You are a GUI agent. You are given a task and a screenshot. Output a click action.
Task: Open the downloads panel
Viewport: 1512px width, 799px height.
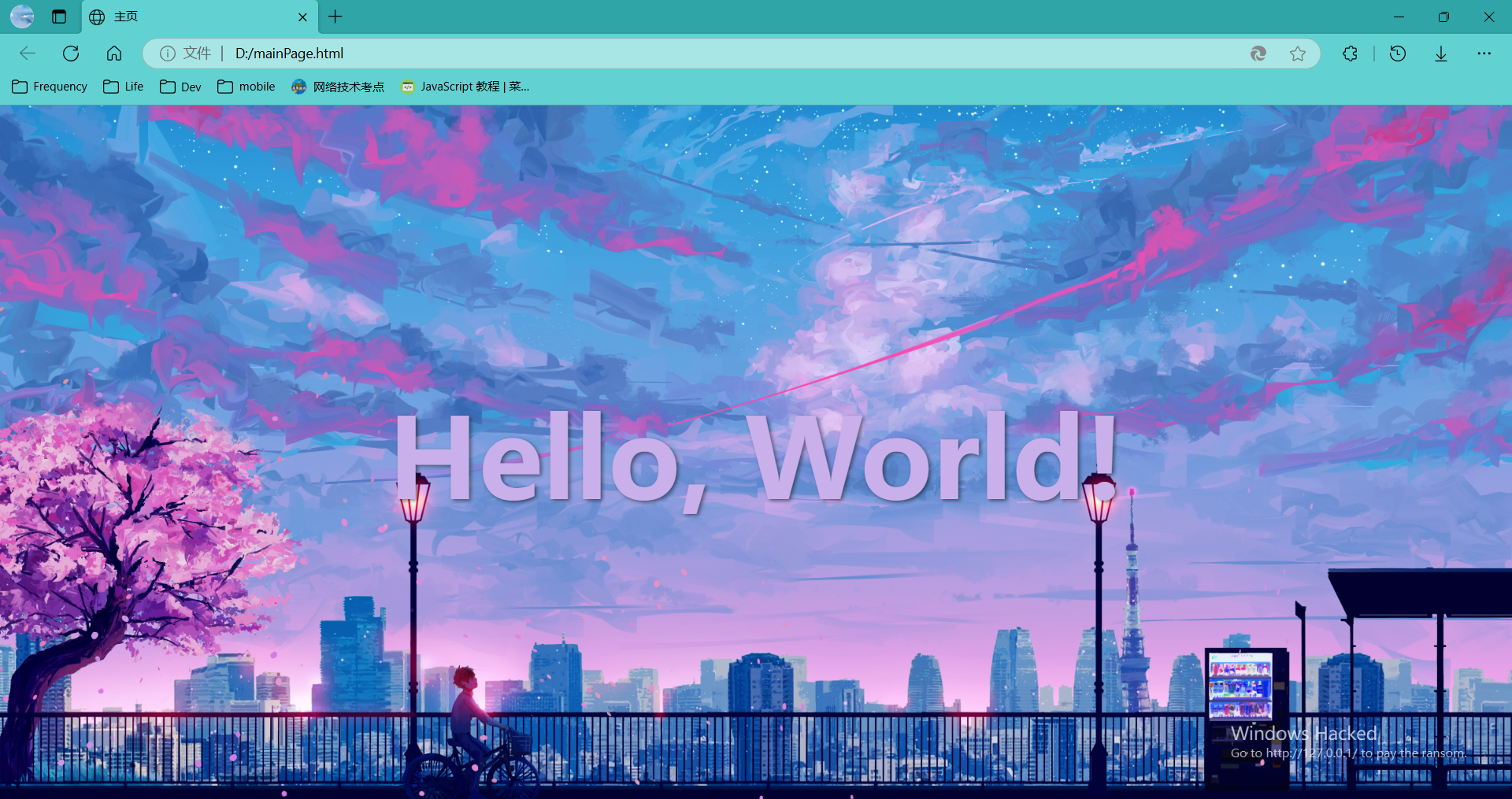coord(1441,54)
